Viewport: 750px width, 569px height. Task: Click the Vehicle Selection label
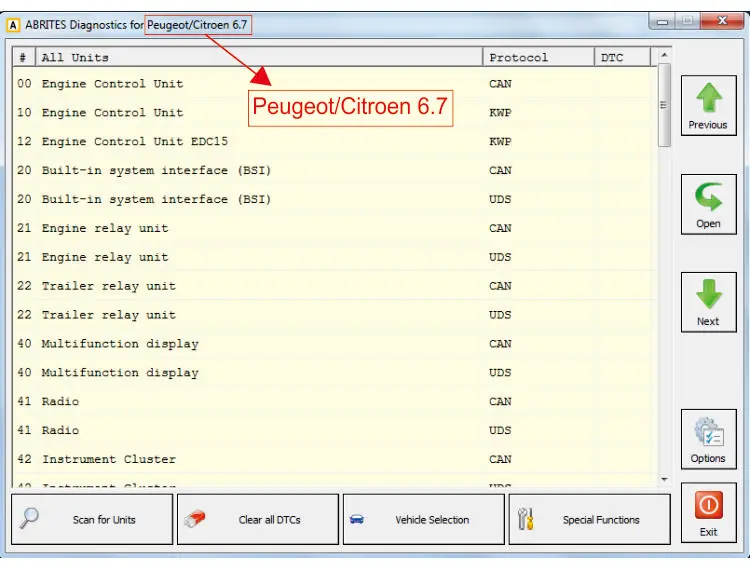click(432, 520)
